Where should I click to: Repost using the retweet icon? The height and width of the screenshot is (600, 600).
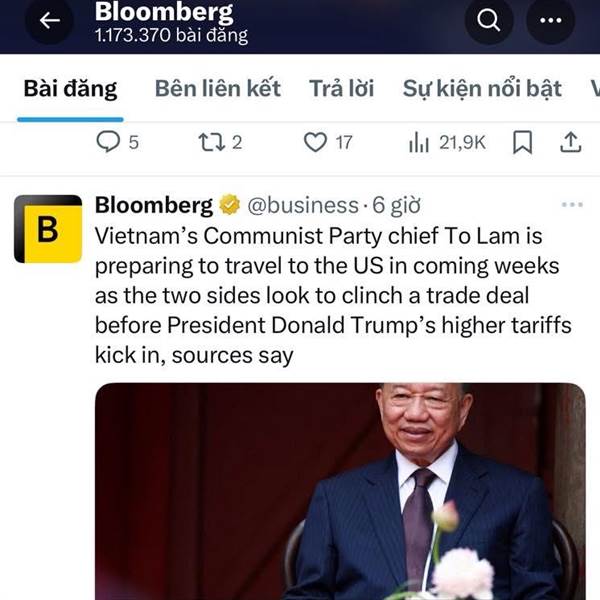coord(212,142)
